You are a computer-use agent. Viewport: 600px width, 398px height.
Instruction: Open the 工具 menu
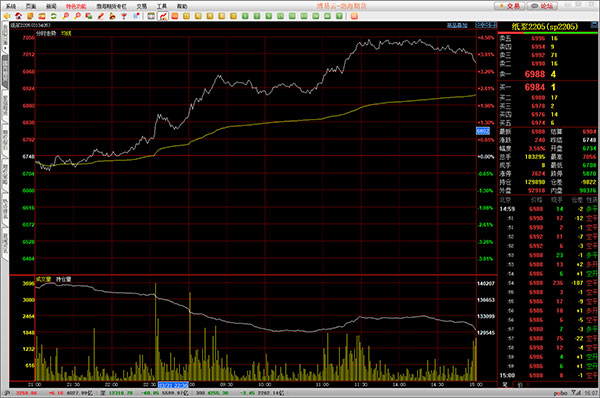click(x=162, y=7)
